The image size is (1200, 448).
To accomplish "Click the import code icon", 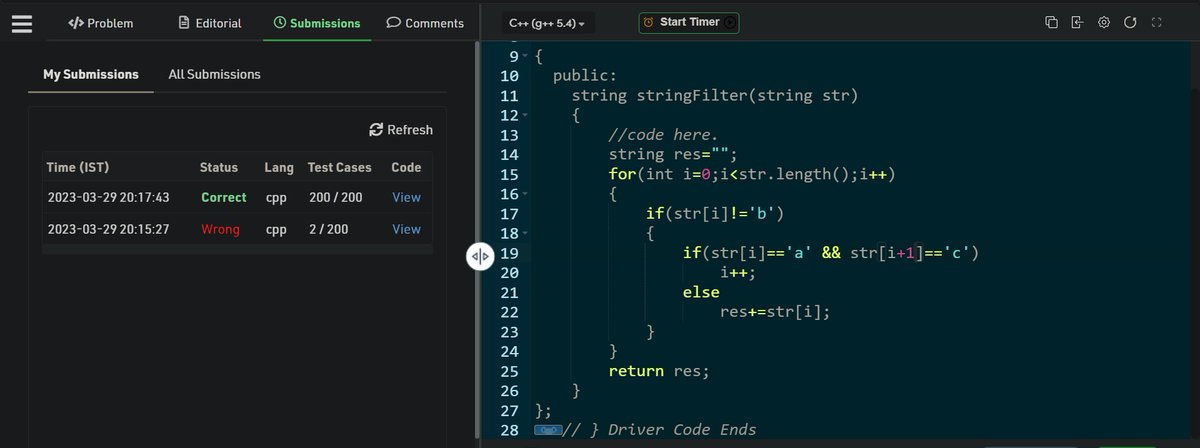I will [1077, 22].
